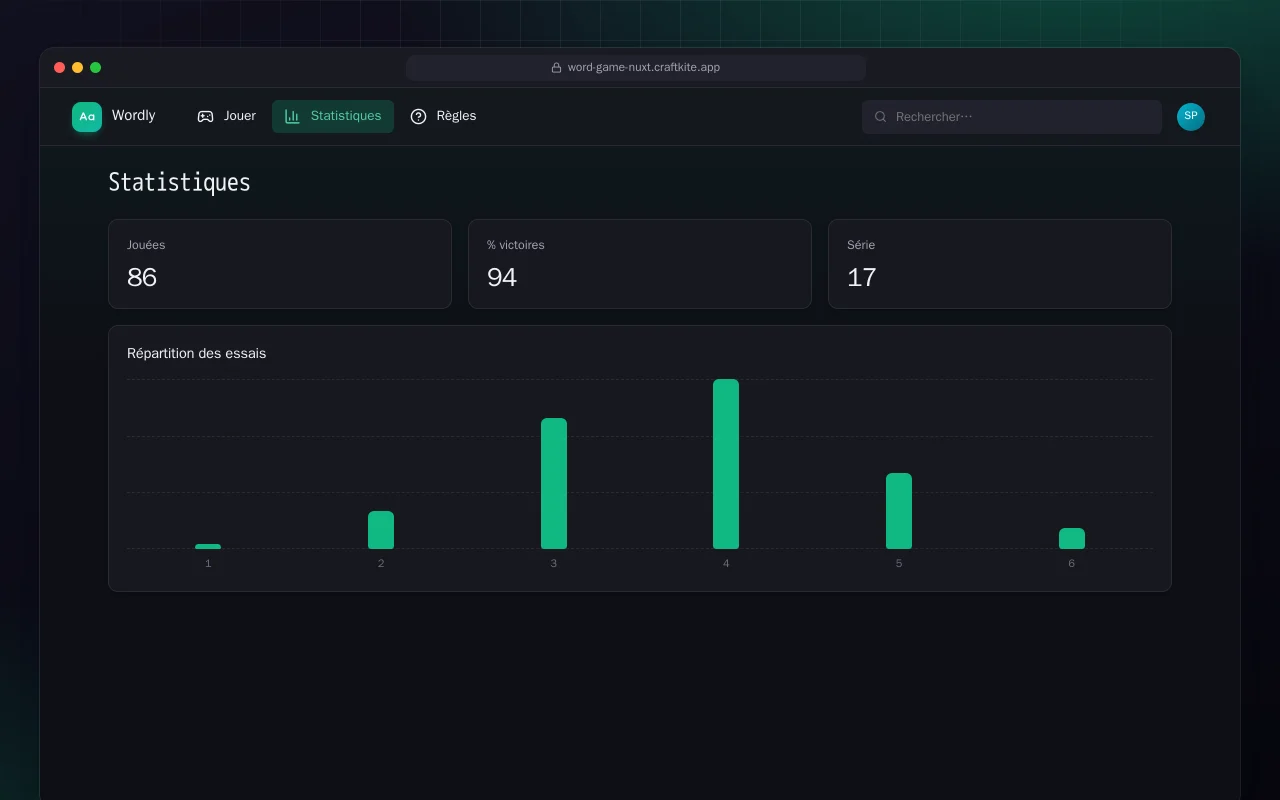Click the yellow minimize window button
The image size is (1280, 800).
pos(77,68)
